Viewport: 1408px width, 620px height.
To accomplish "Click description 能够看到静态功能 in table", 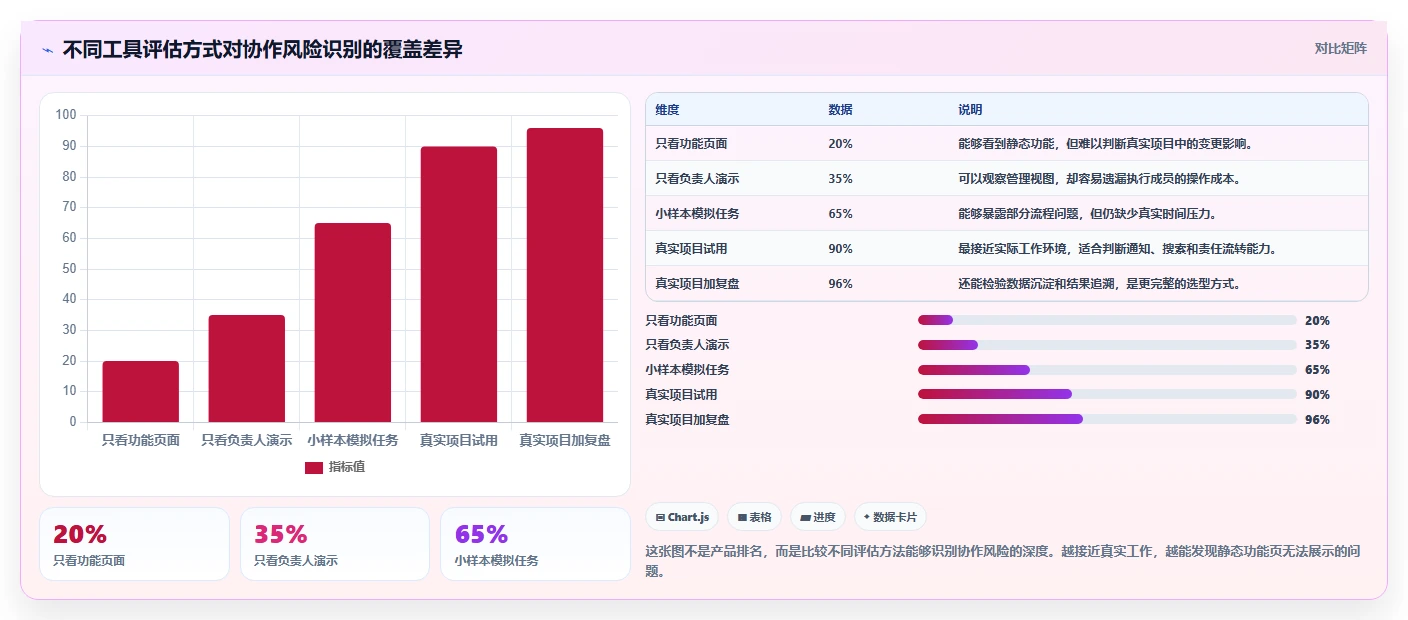I will 1105,144.
